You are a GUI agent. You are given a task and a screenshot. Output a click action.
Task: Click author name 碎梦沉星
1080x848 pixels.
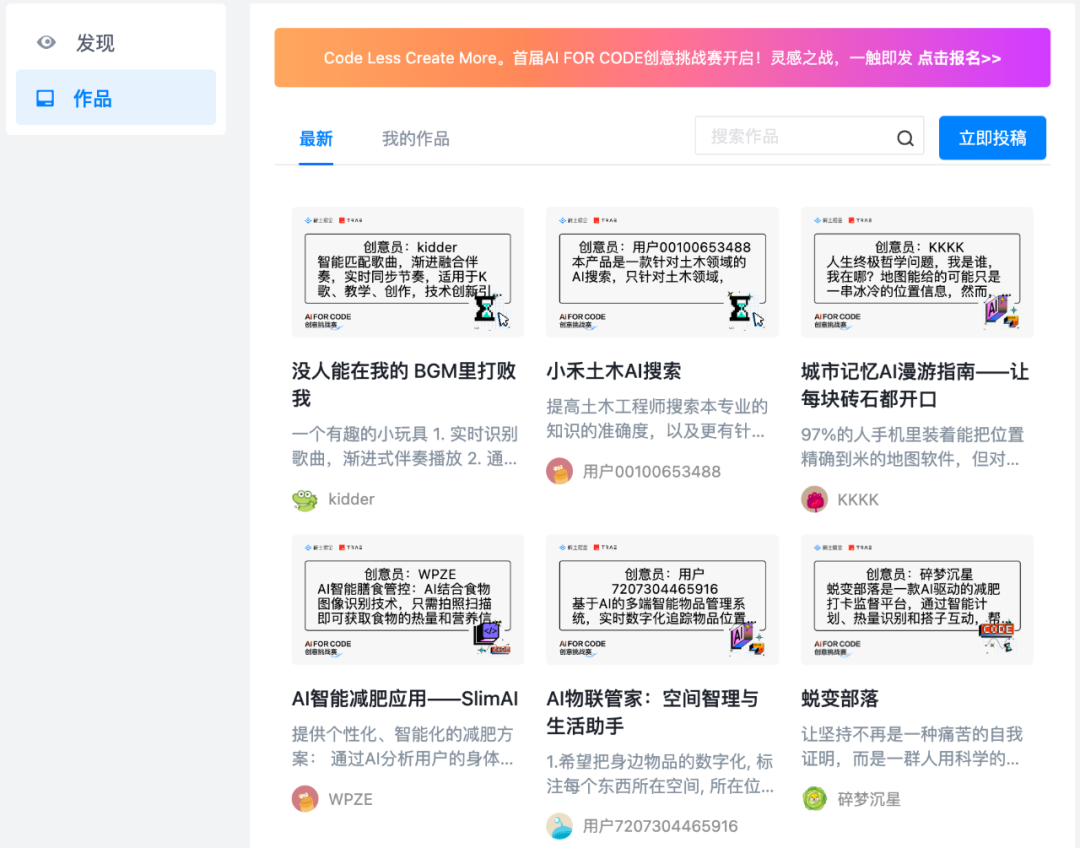[x=869, y=799]
